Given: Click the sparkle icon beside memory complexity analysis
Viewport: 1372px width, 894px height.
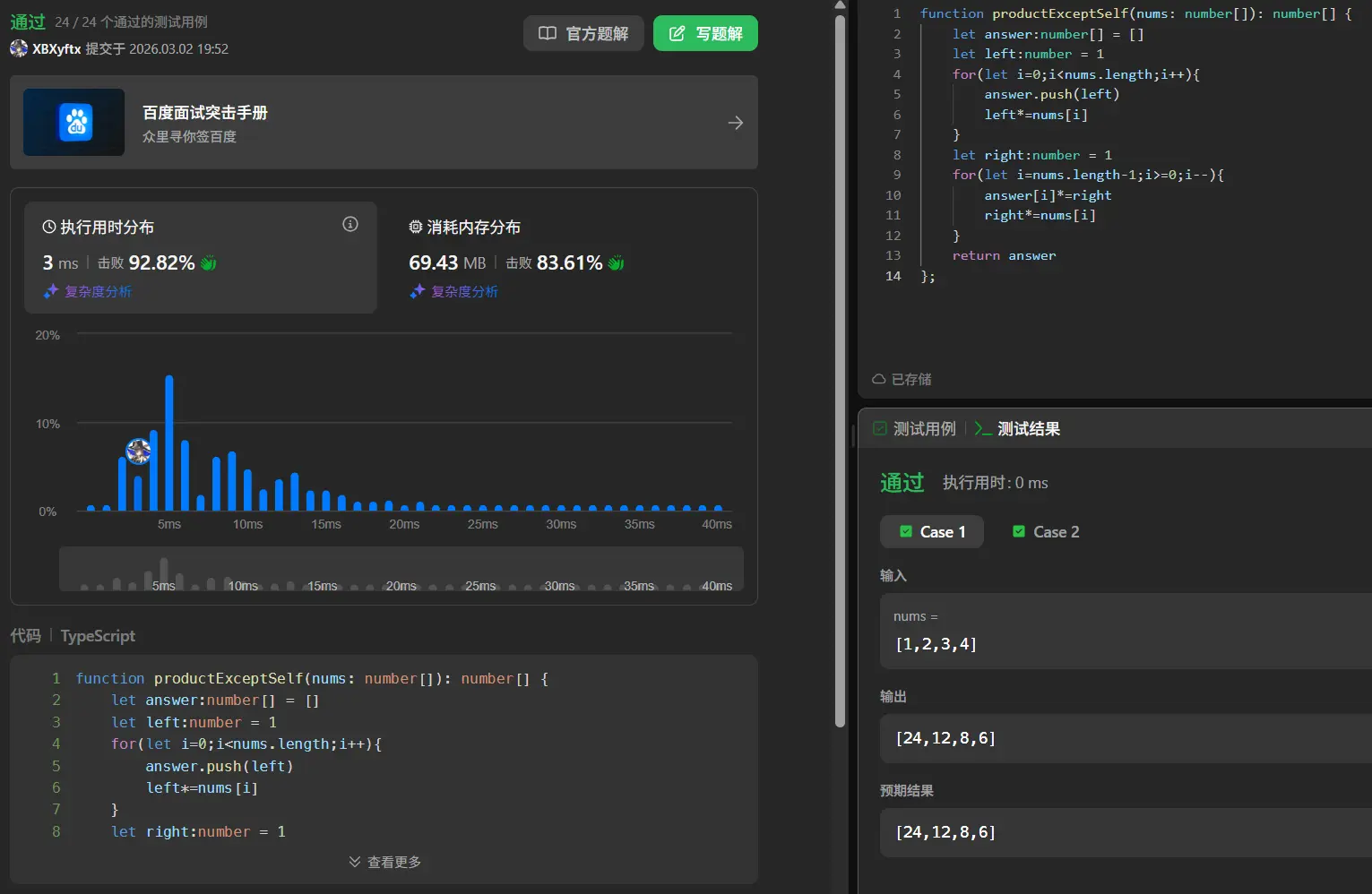Looking at the screenshot, I should click(x=418, y=291).
